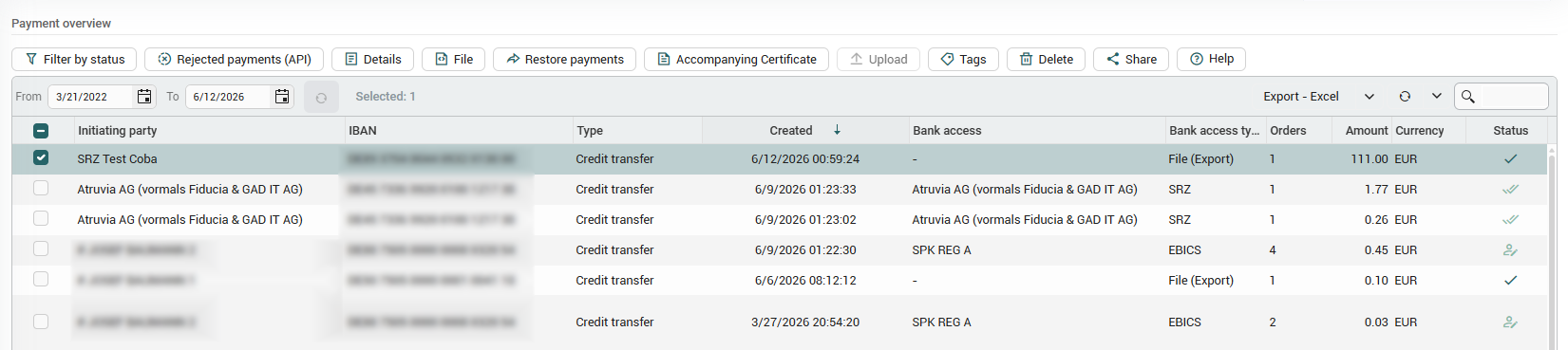Click the grey refresh button beside date range

point(321,97)
